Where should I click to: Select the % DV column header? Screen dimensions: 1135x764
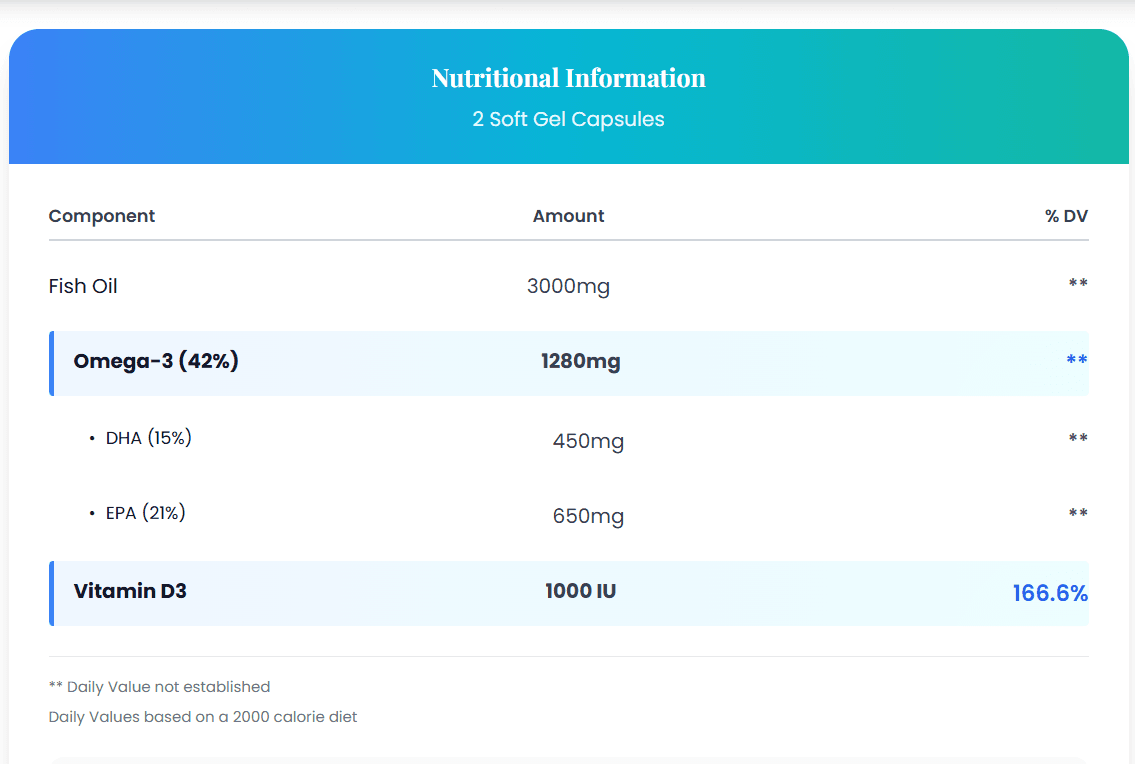(1066, 216)
